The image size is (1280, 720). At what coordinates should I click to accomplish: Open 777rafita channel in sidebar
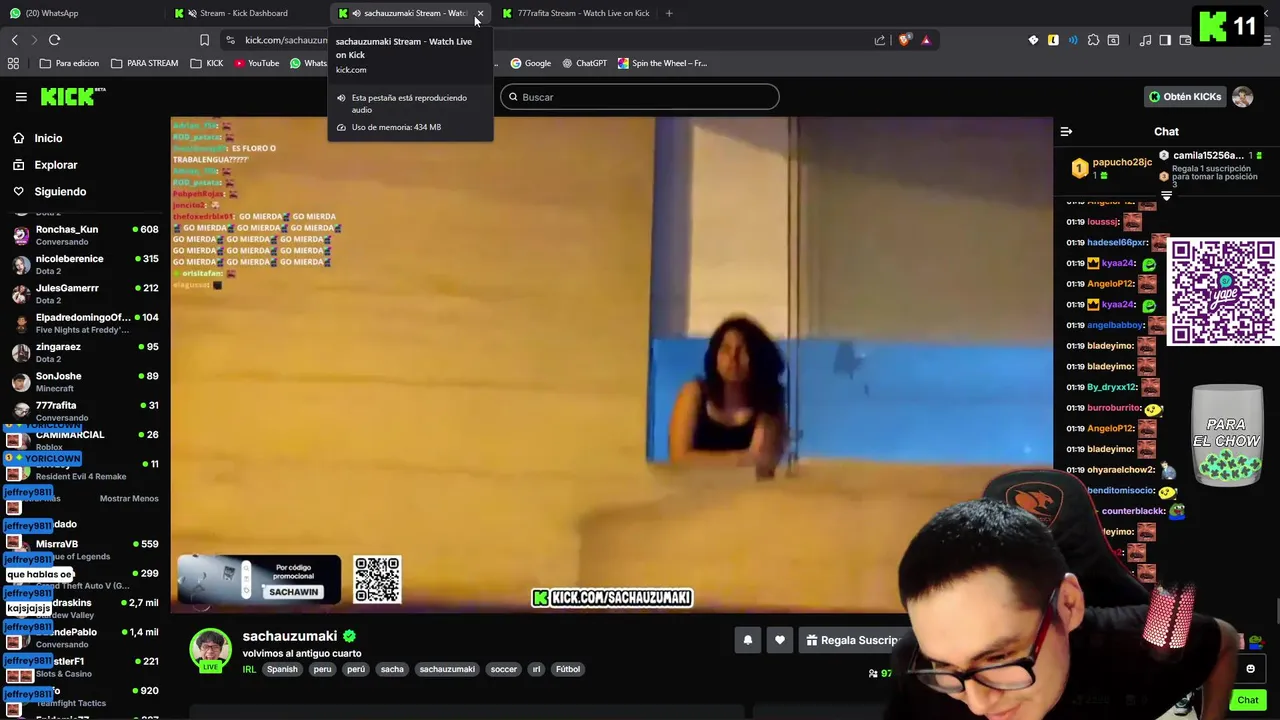[x=85, y=410]
